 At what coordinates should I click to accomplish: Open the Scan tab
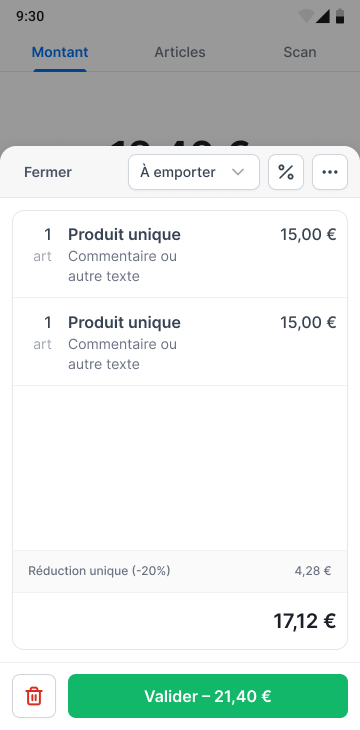tap(299, 52)
